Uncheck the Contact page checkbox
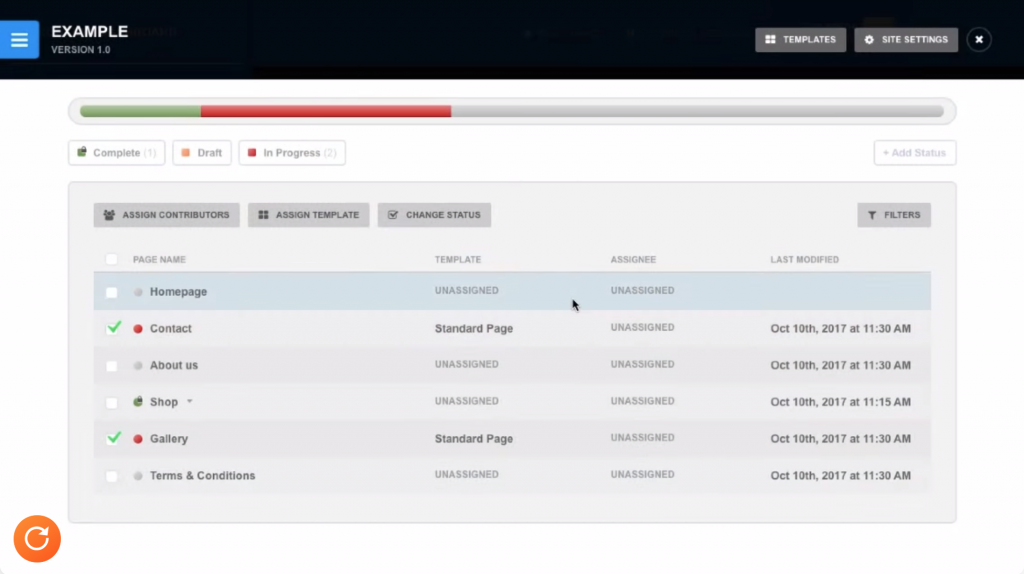 coord(112,329)
